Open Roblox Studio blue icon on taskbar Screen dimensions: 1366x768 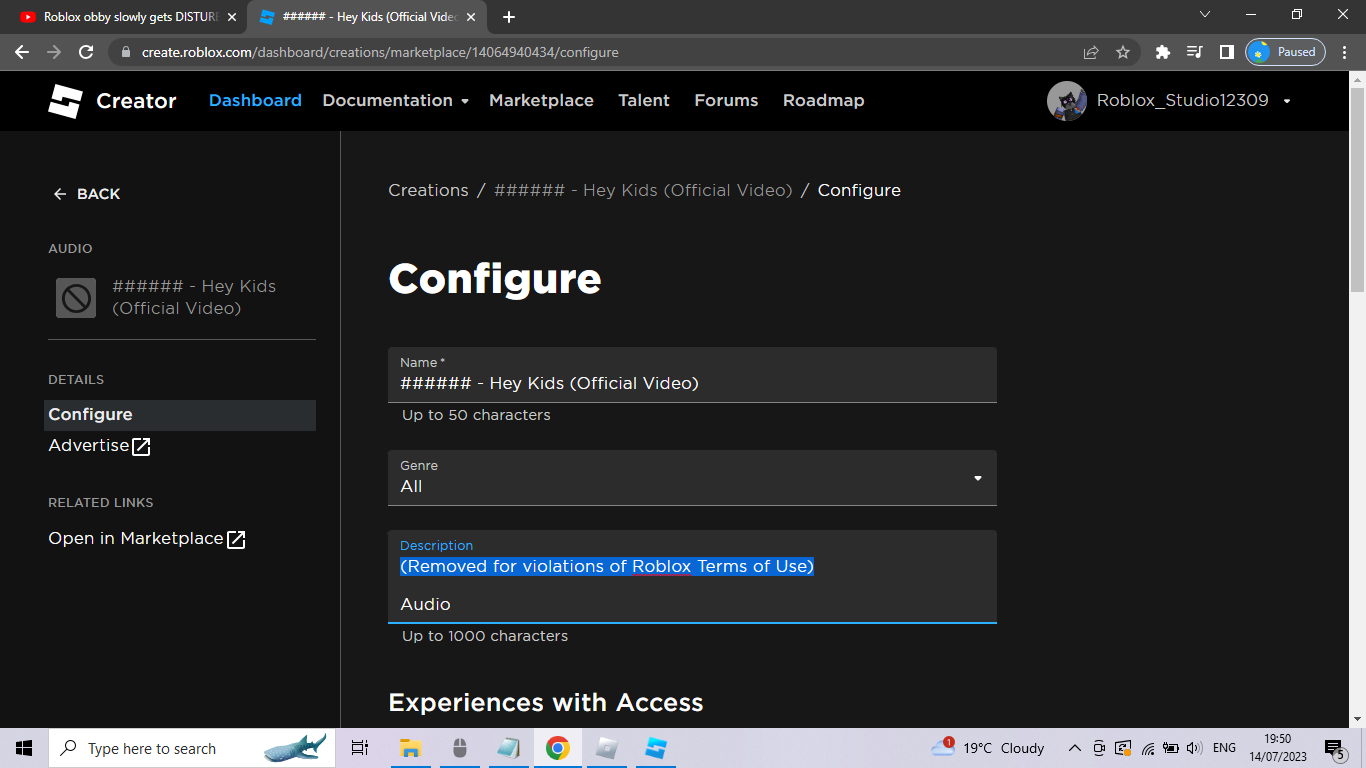[656, 748]
